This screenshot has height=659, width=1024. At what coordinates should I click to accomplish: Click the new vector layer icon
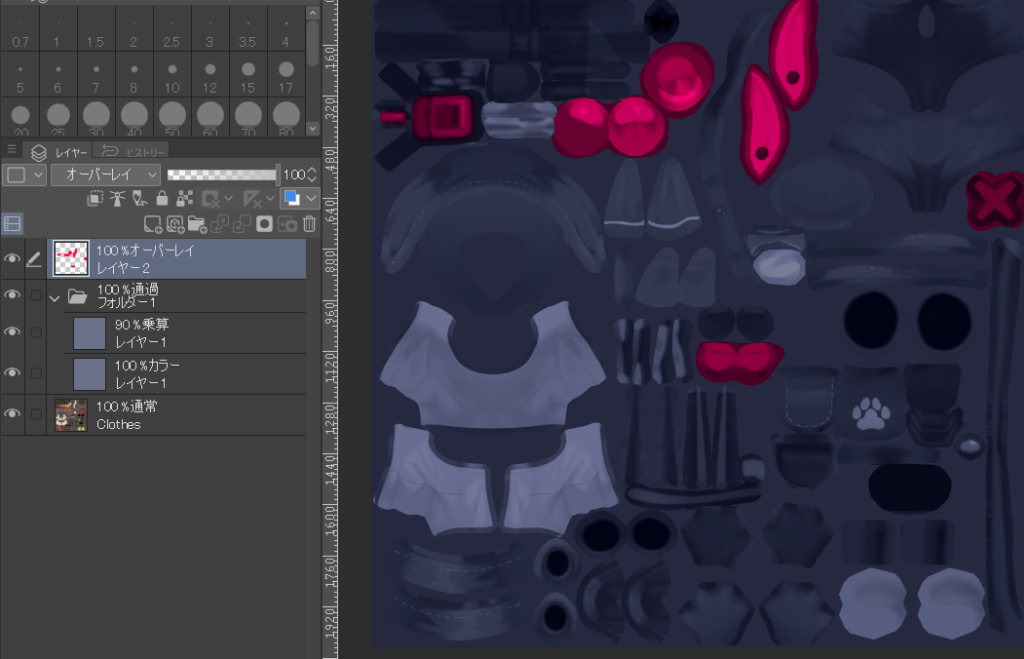point(175,224)
